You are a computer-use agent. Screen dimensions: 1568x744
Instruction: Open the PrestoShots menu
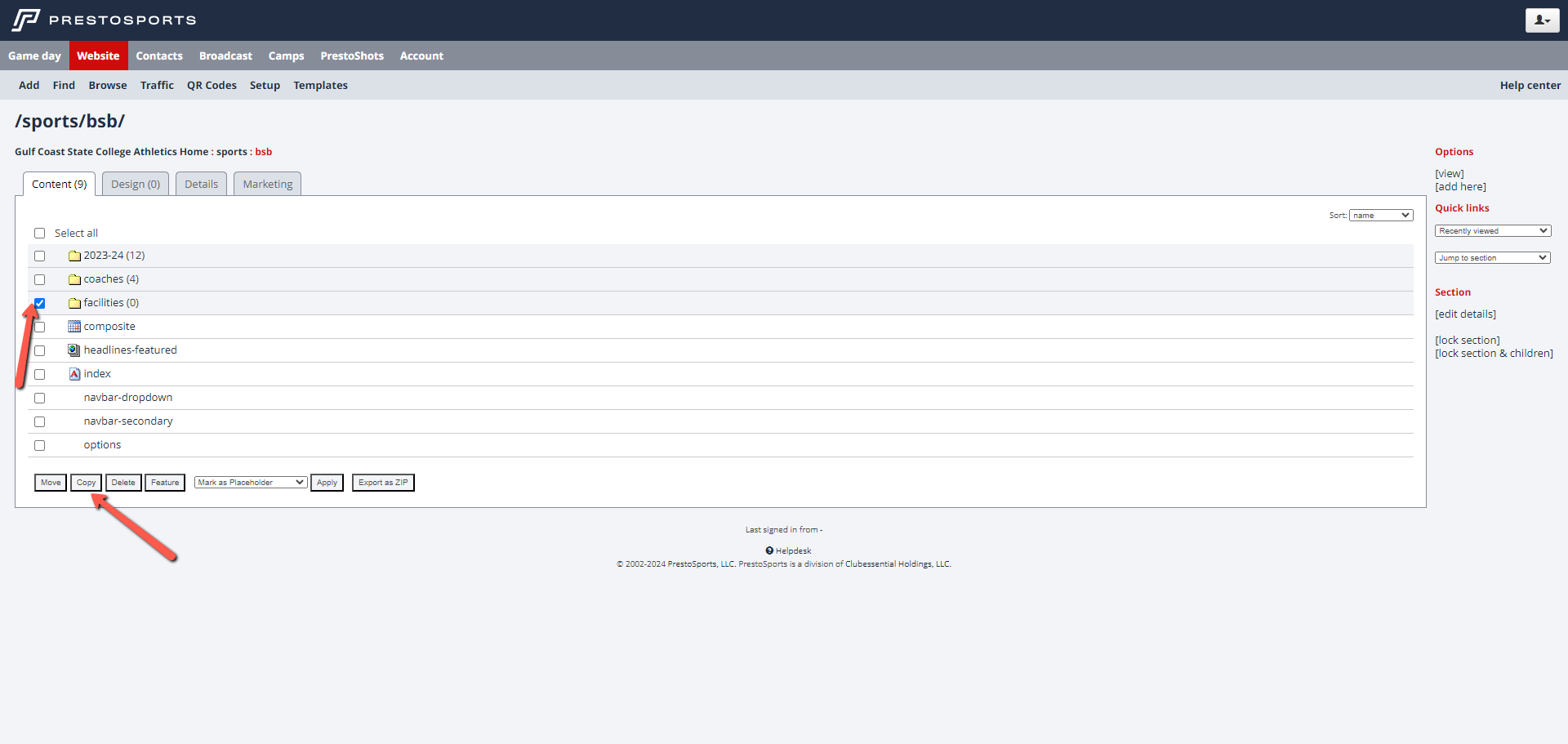pyautogui.click(x=352, y=56)
